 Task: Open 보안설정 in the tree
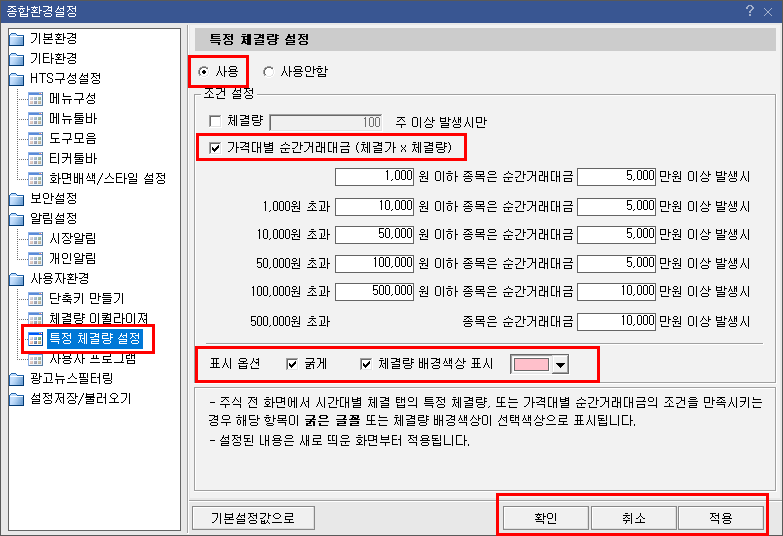tap(53, 198)
